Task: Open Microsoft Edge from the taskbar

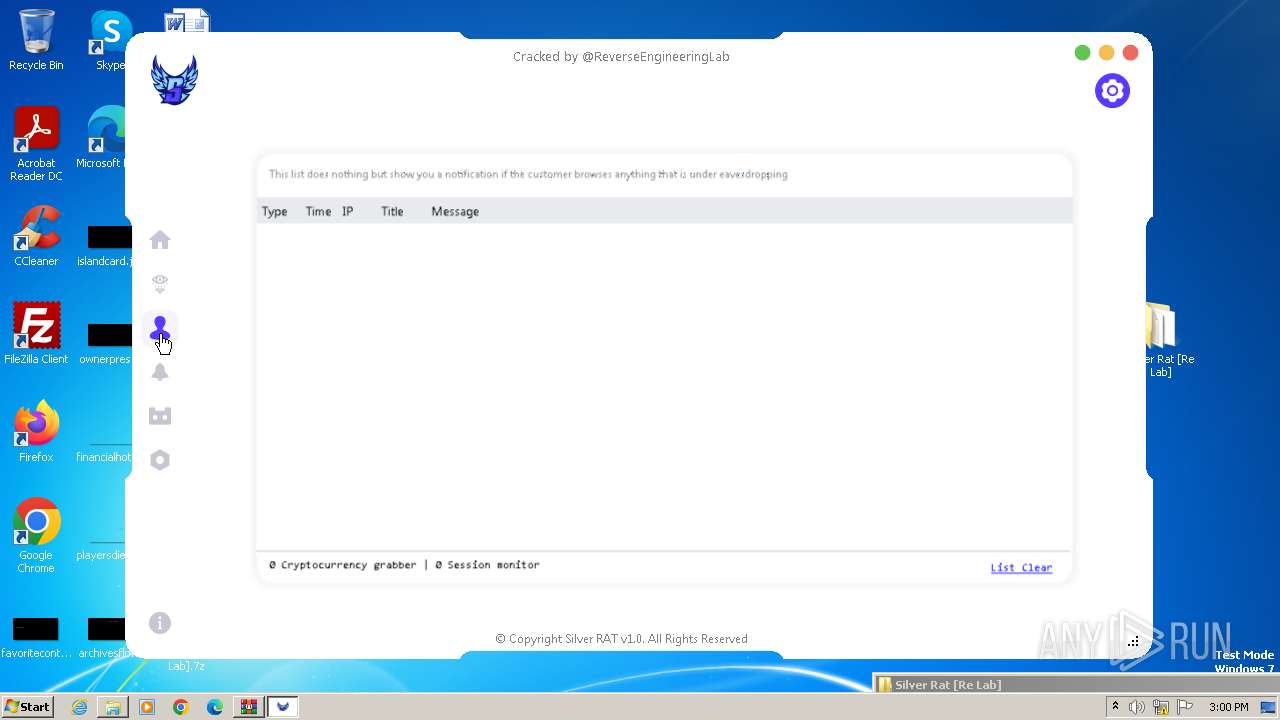Action: (215, 707)
